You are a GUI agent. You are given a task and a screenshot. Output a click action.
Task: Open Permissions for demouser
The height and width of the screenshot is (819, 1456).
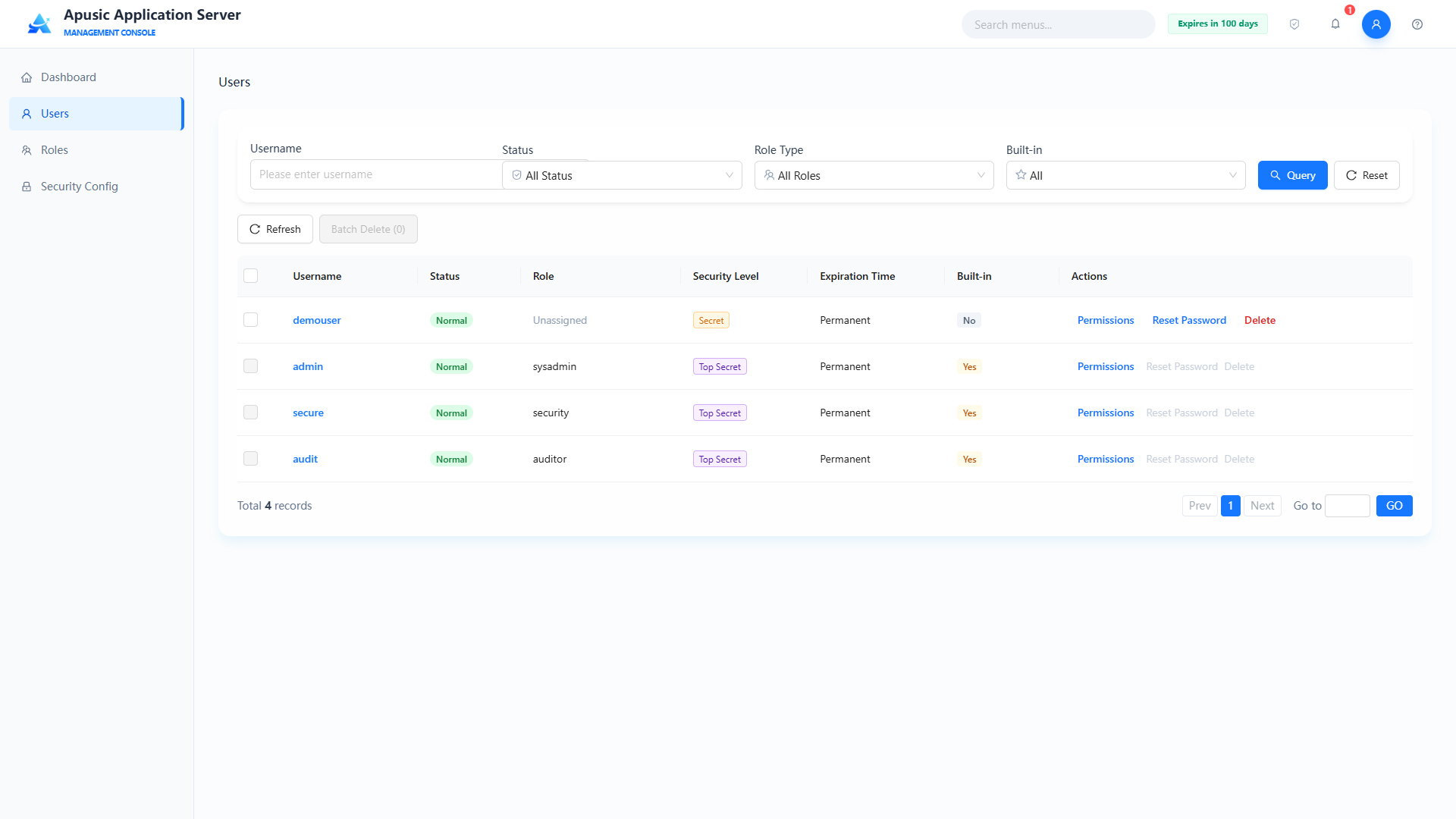(x=1106, y=320)
